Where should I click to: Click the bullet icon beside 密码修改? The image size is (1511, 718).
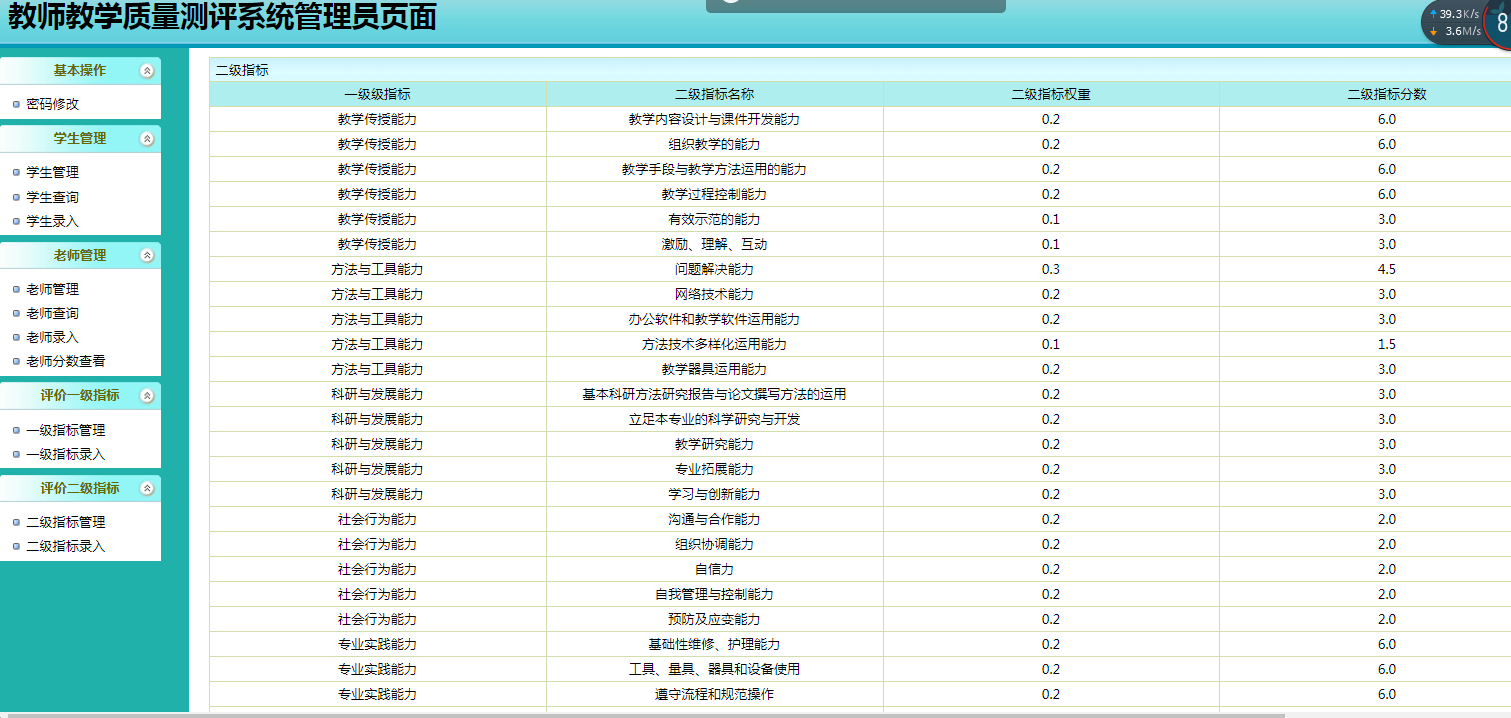(15, 103)
